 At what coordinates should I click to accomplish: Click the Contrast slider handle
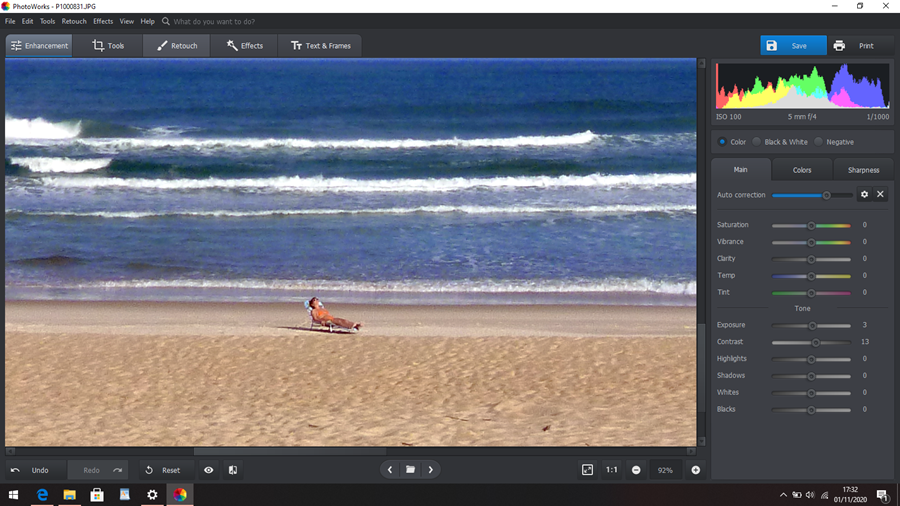tap(816, 342)
